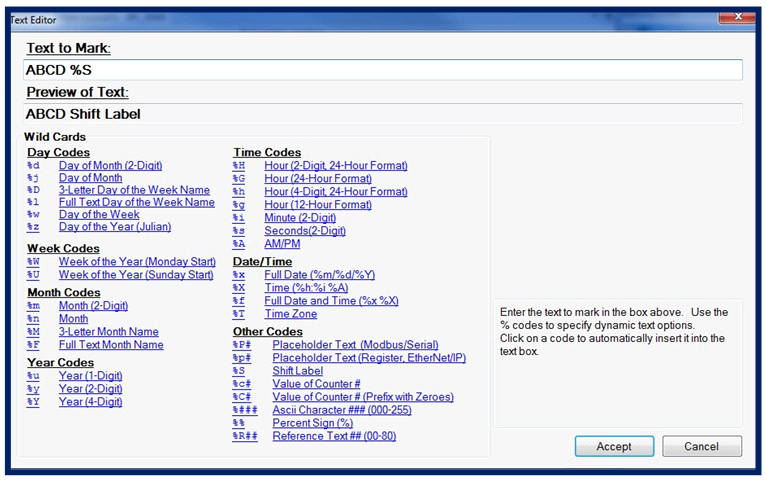Insert the Time Zone code
The height and width of the screenshot is (480, 767).
(x=292, y=313)
